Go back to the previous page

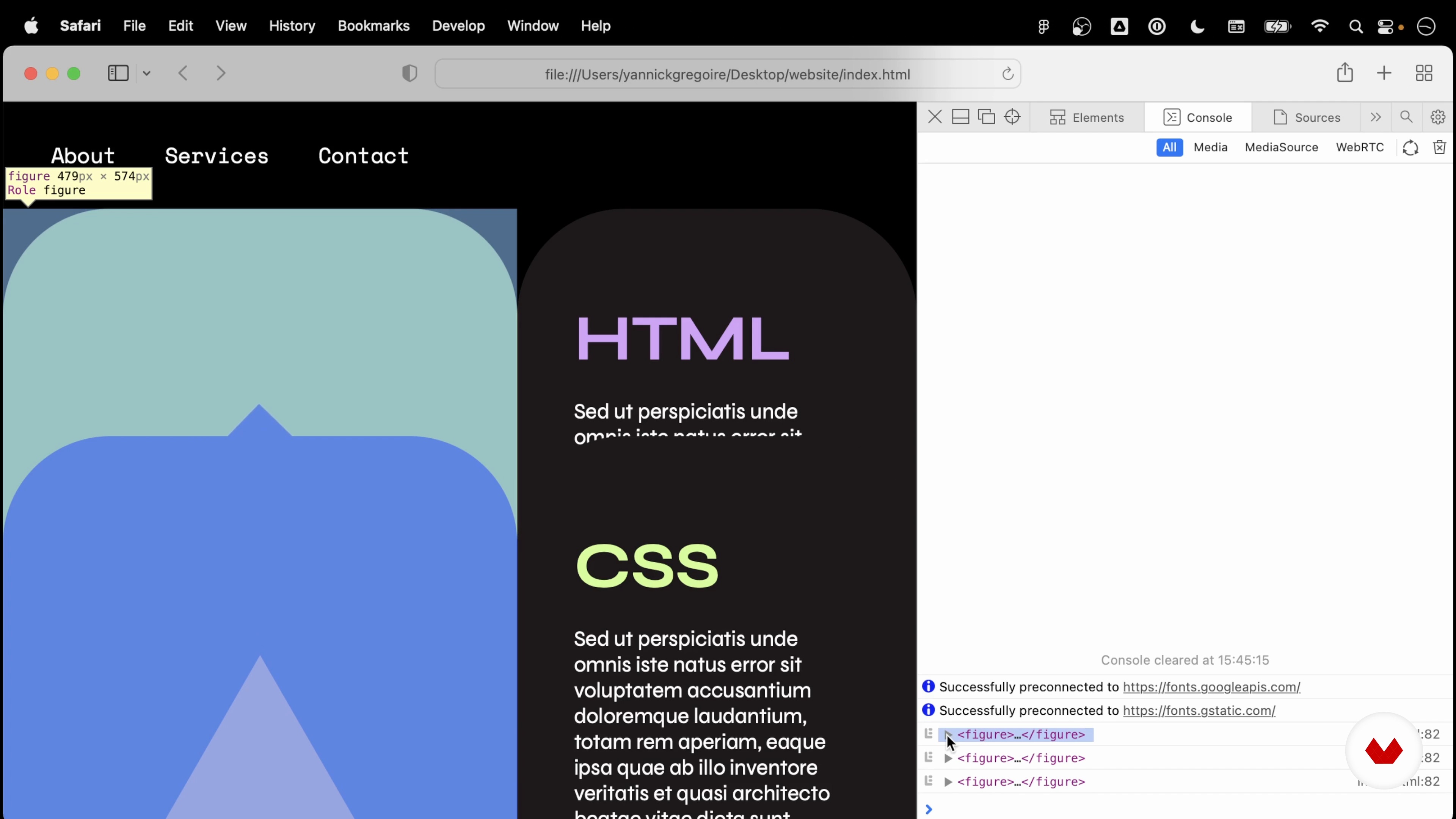[x=182, y=74]
